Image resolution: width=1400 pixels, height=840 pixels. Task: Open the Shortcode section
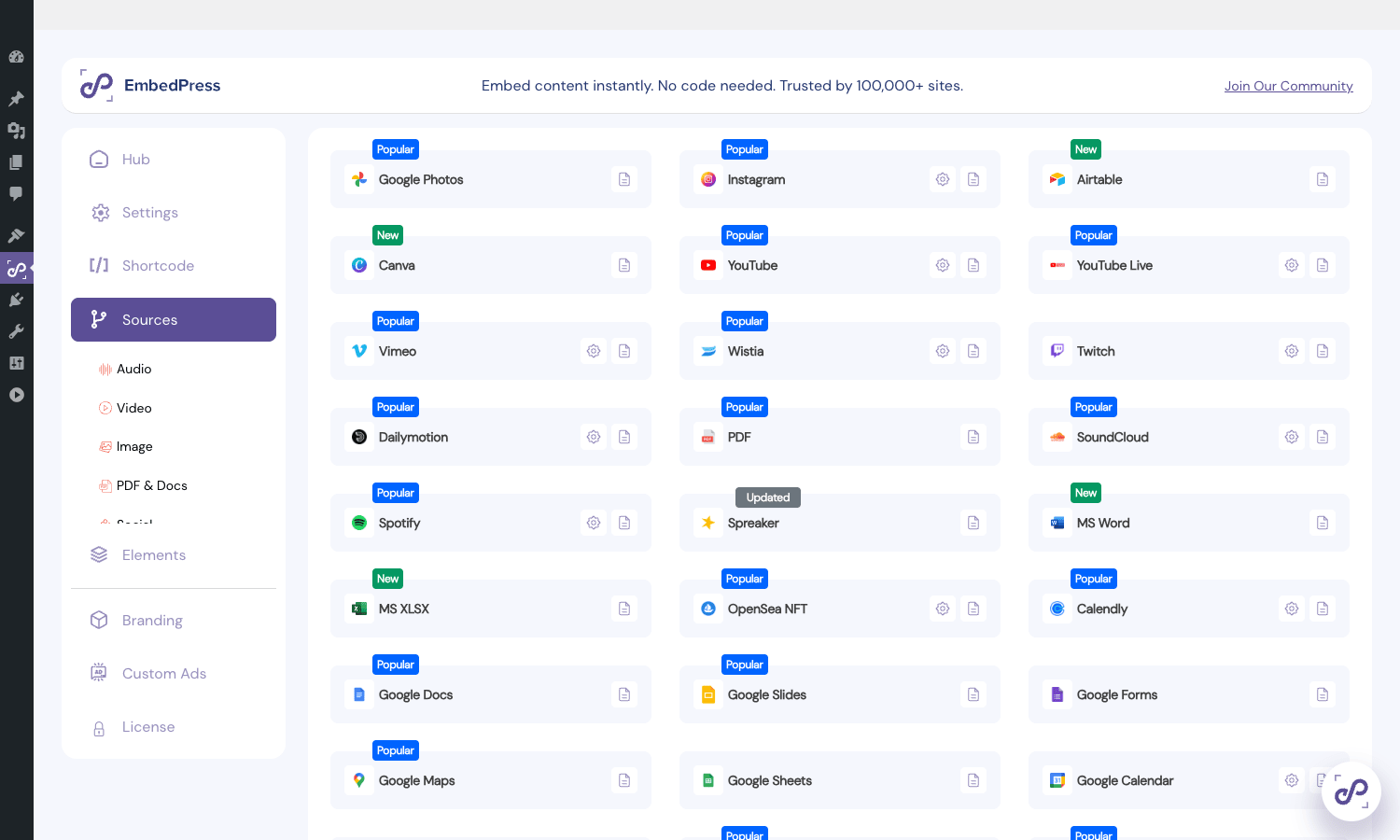[x=174, y=266]
